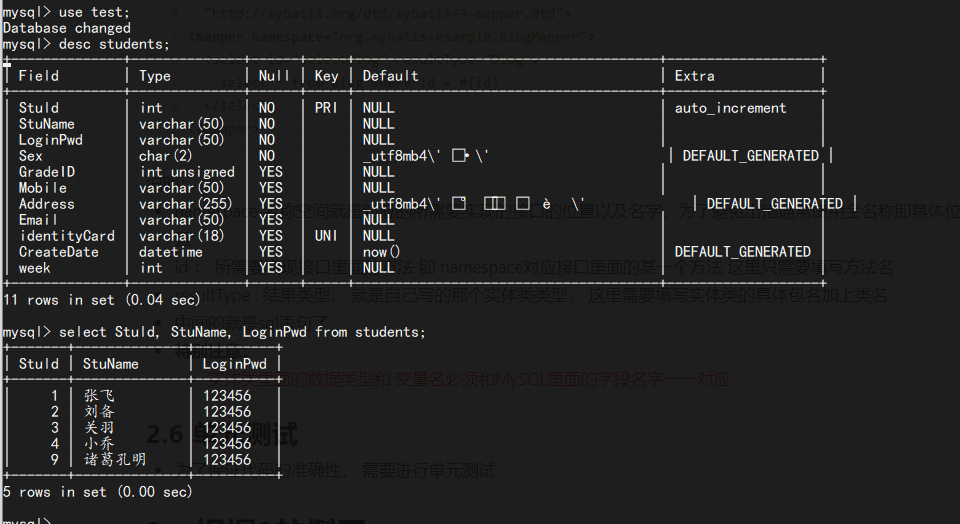Select the 'Address' field name
The width and height of the screenshot is (960, 524).
[47, 204]
